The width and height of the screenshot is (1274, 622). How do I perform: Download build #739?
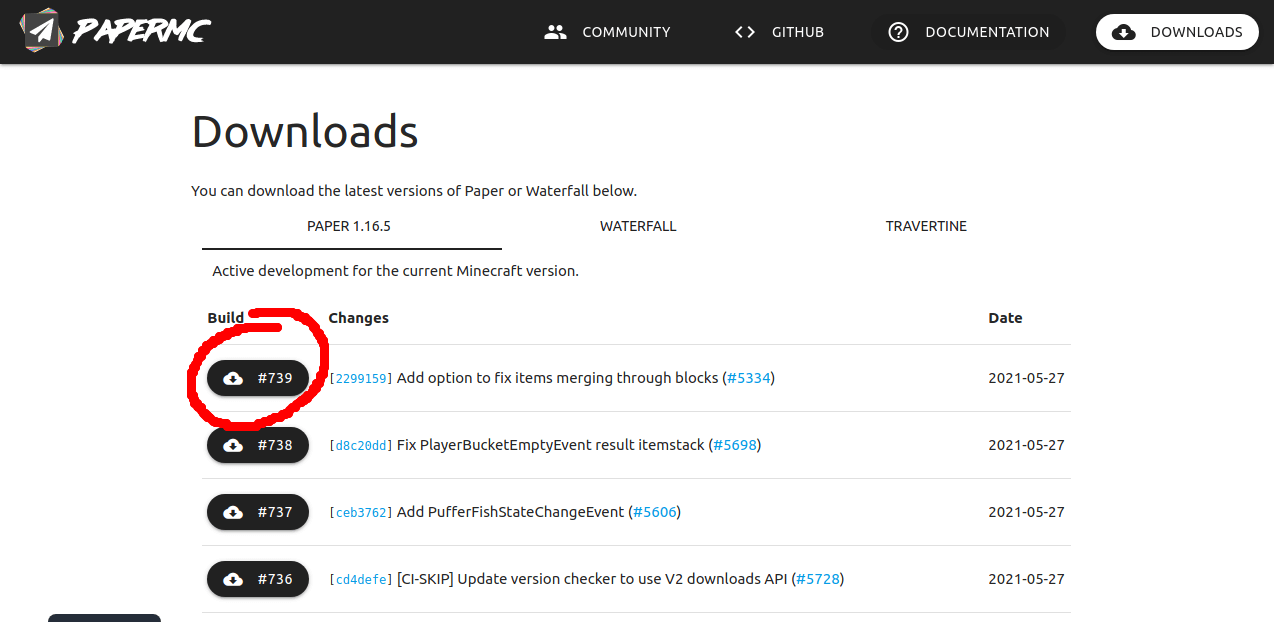tap(258, 378)
